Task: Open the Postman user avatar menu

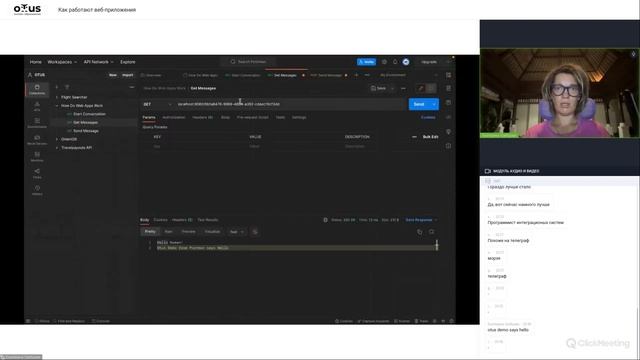Action: point(406,62)
